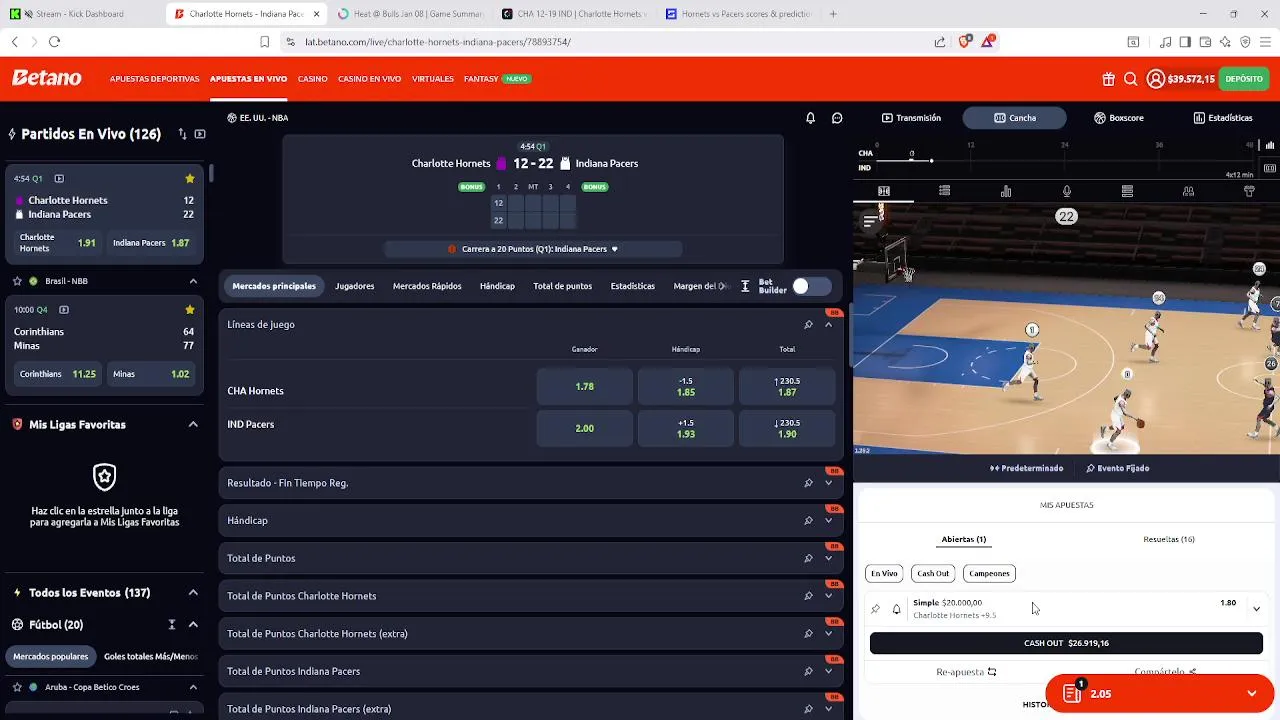Open the chat bubble icon above scoreboard
Viewport: 1280px width, 720px height.
coord(837,118)
